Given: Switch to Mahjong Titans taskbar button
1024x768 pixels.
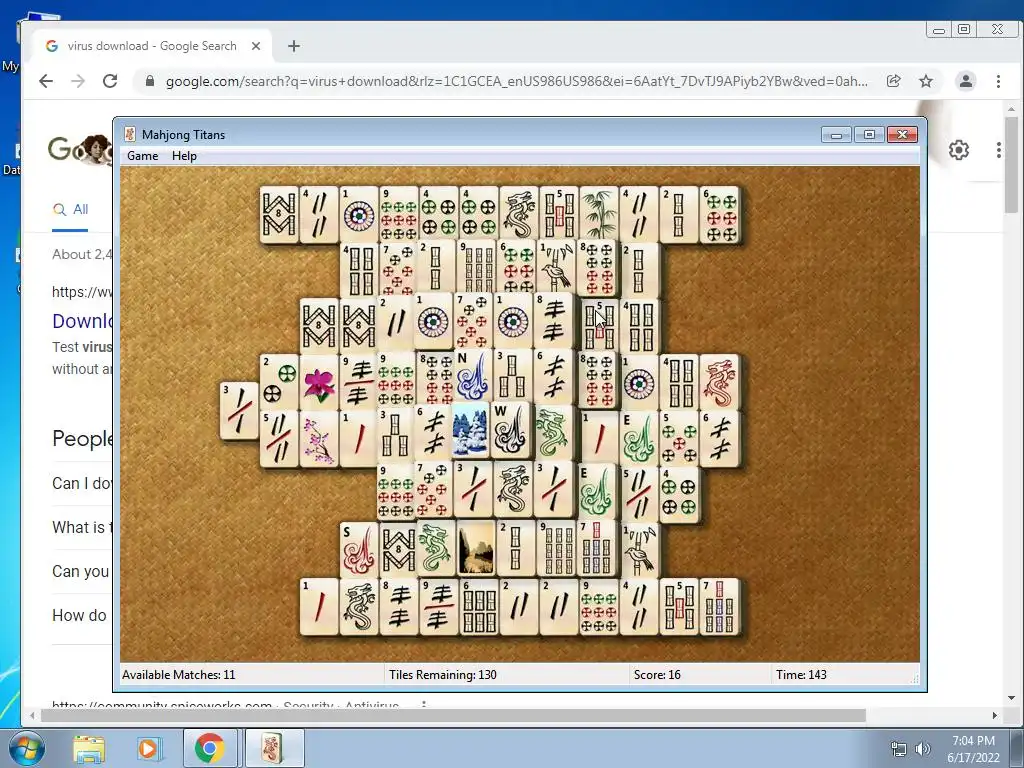Looking at the screenshot, I should (x=274, y=748).
